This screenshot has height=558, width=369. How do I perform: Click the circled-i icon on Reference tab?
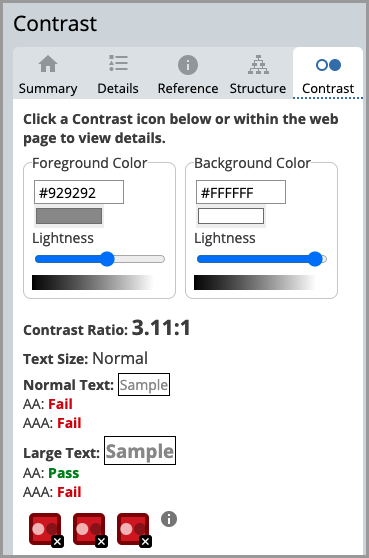tap(188, 65)
